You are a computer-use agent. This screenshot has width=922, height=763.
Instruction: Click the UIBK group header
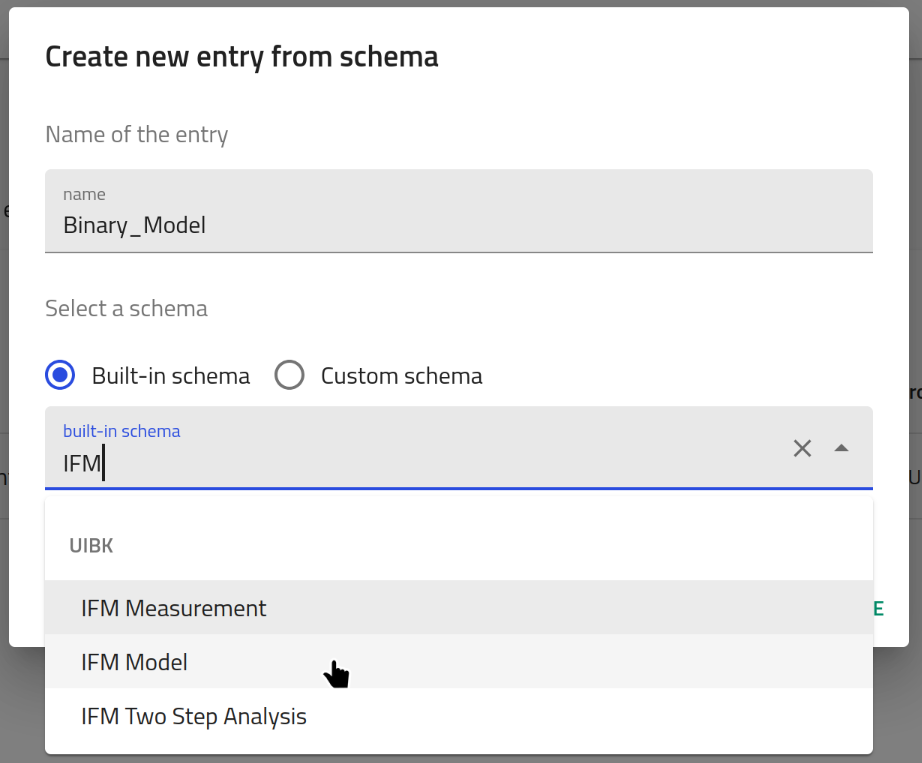[91, 546]
